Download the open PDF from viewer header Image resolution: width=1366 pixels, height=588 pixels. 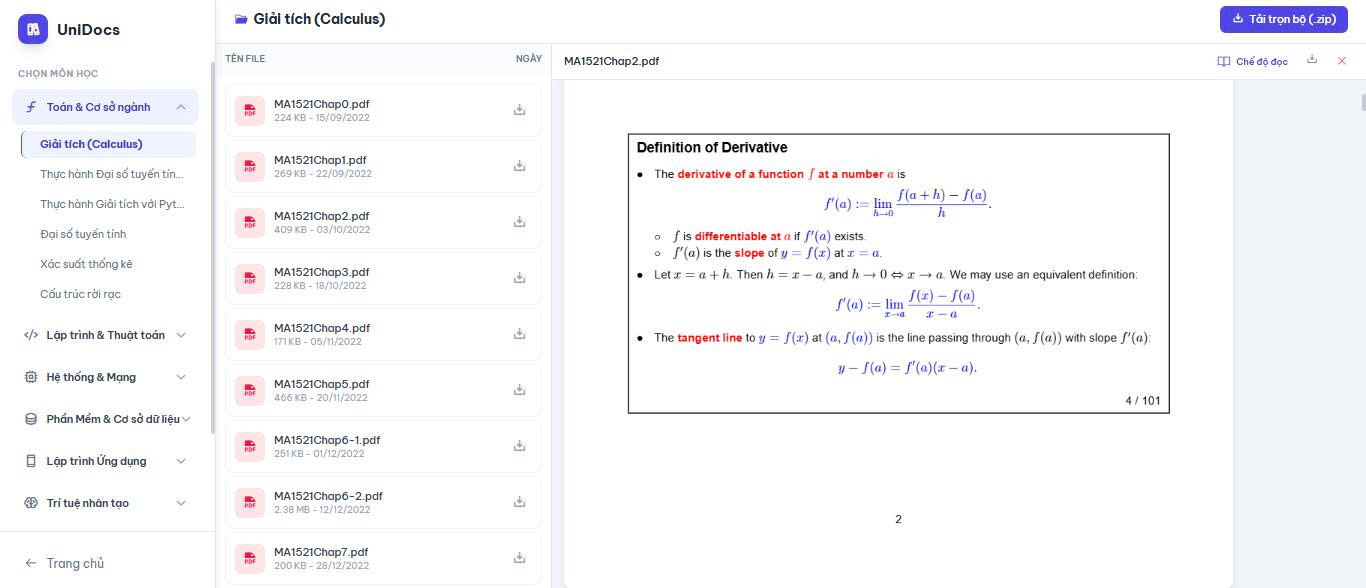(x=1312, y=60)
